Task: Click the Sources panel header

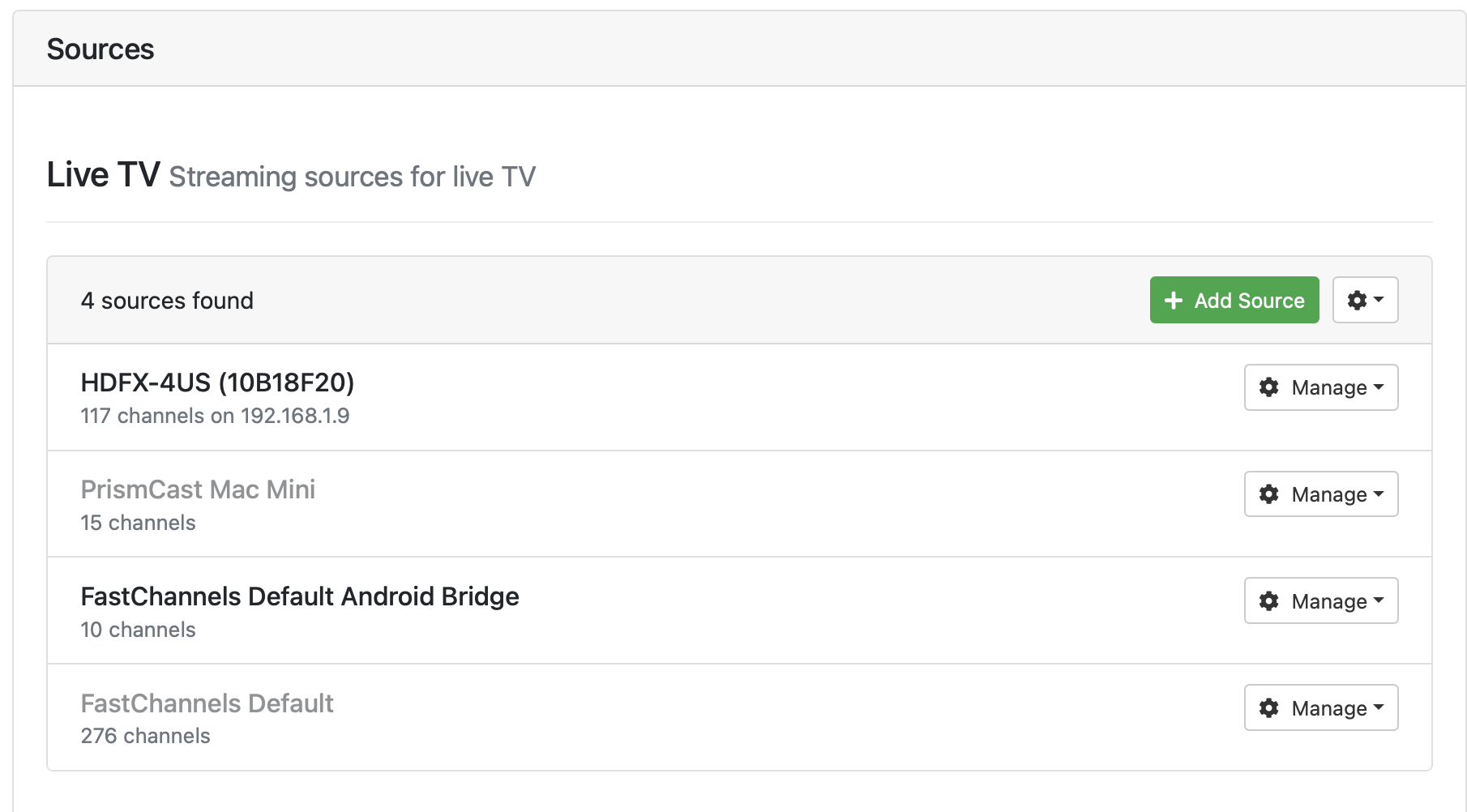Action: tap(739, 49)
